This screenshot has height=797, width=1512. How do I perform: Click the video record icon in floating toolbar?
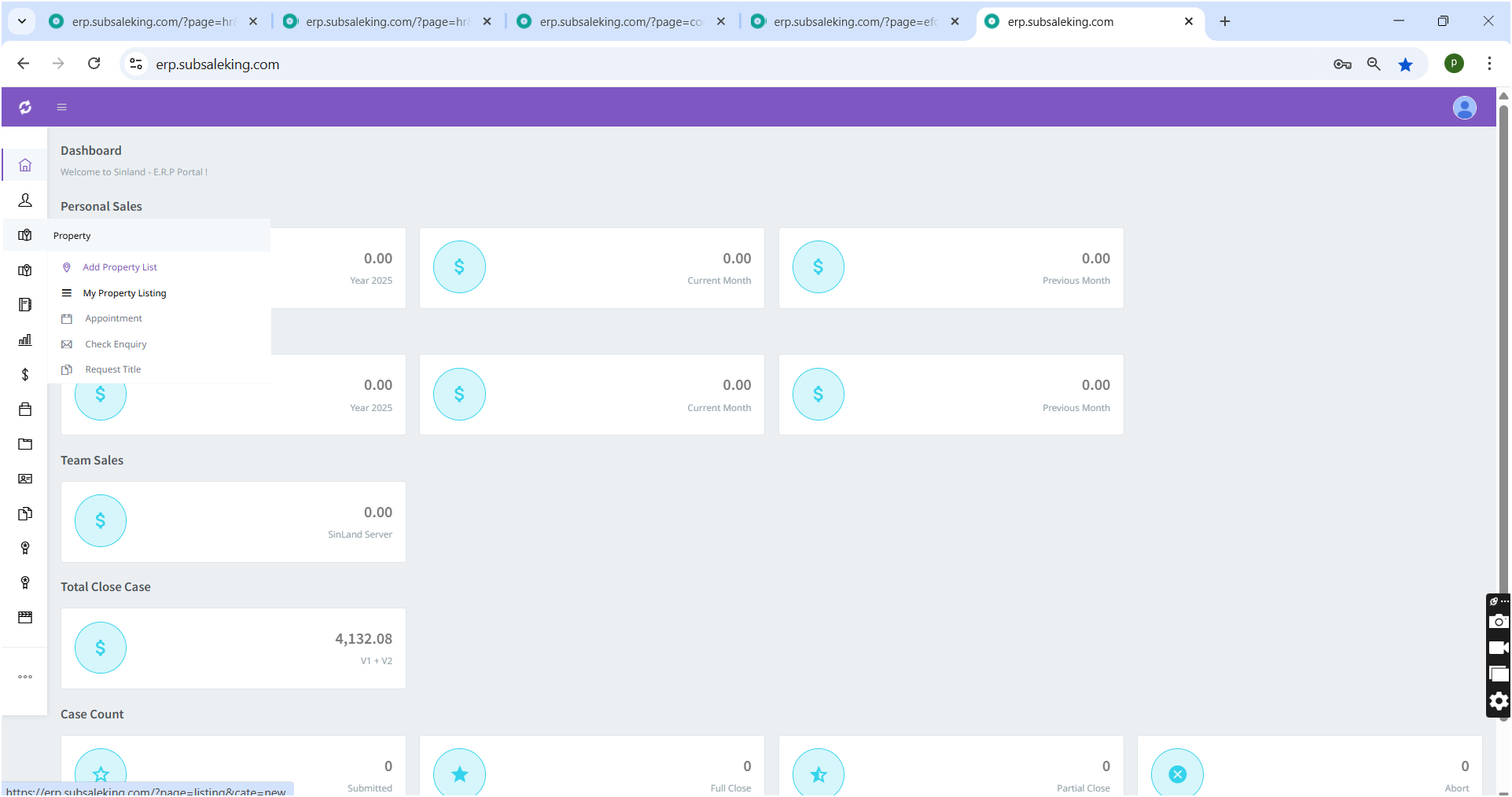pos(1499,648)
